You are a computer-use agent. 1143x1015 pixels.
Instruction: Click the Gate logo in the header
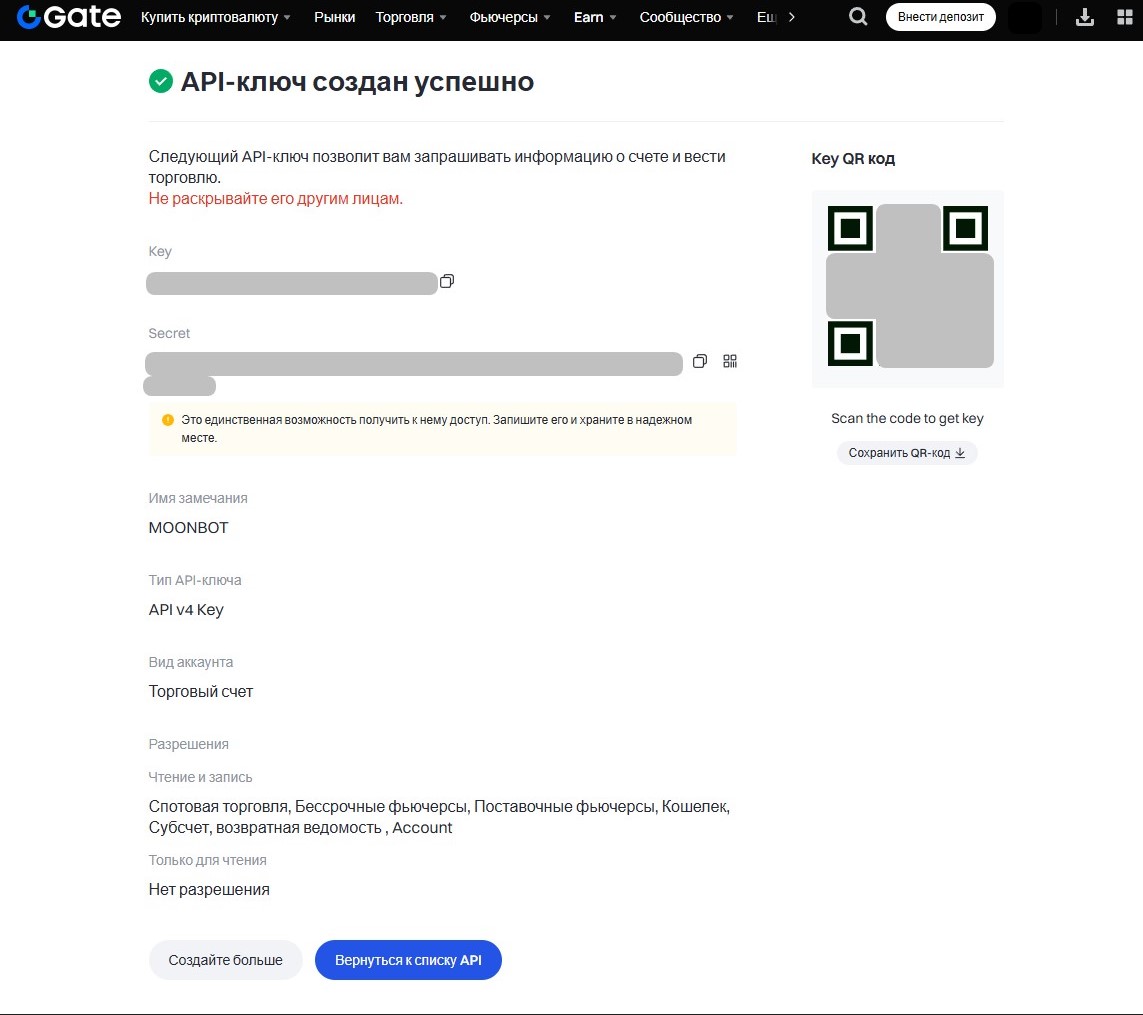[x=68, y=17]
